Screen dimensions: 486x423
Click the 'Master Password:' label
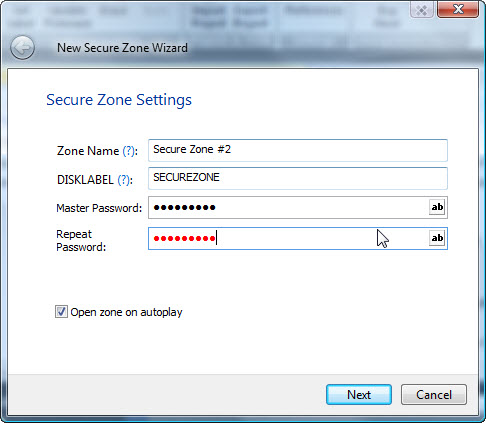(x=99, y=208)
